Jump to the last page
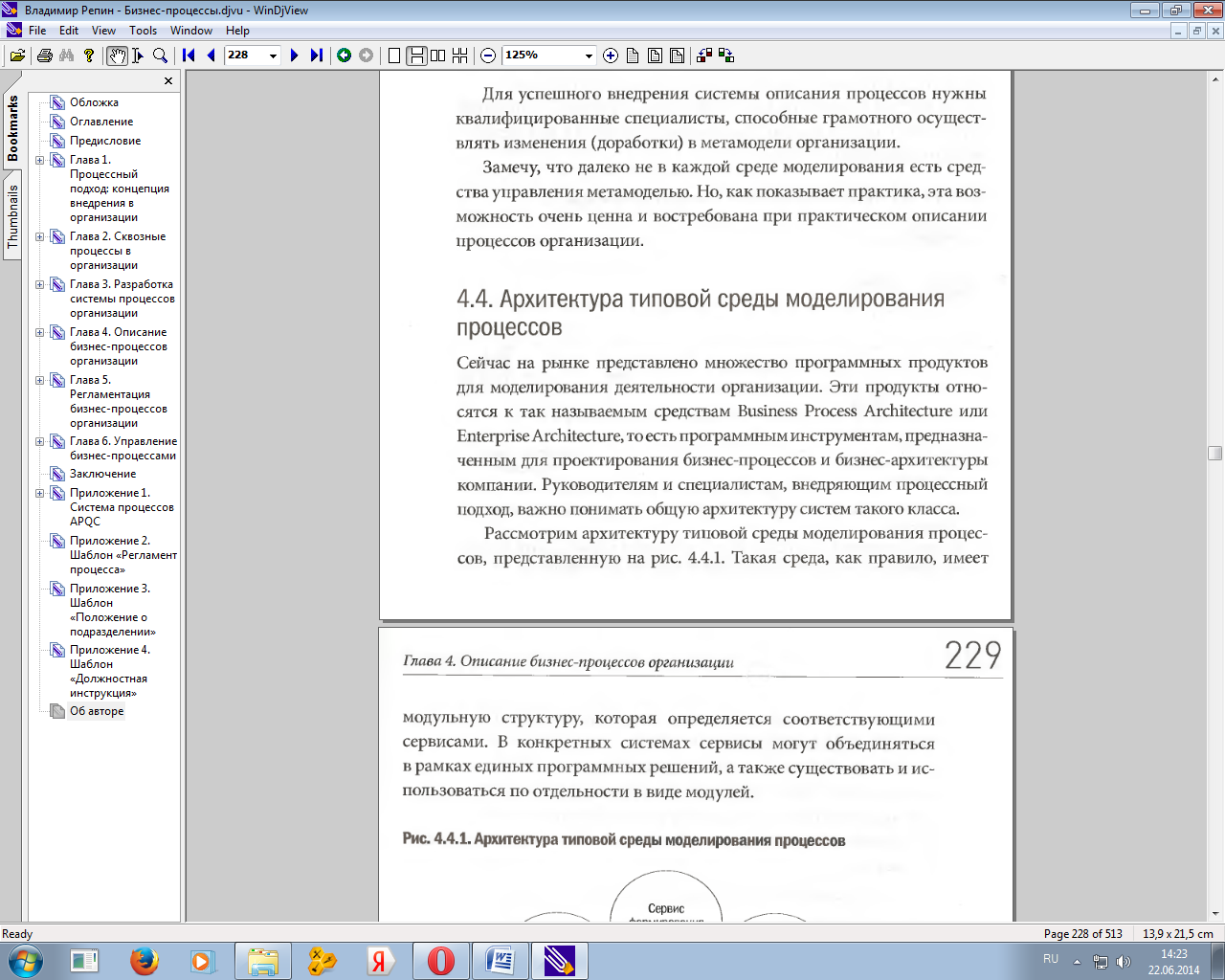The image size is (1225, 980). 316,56
